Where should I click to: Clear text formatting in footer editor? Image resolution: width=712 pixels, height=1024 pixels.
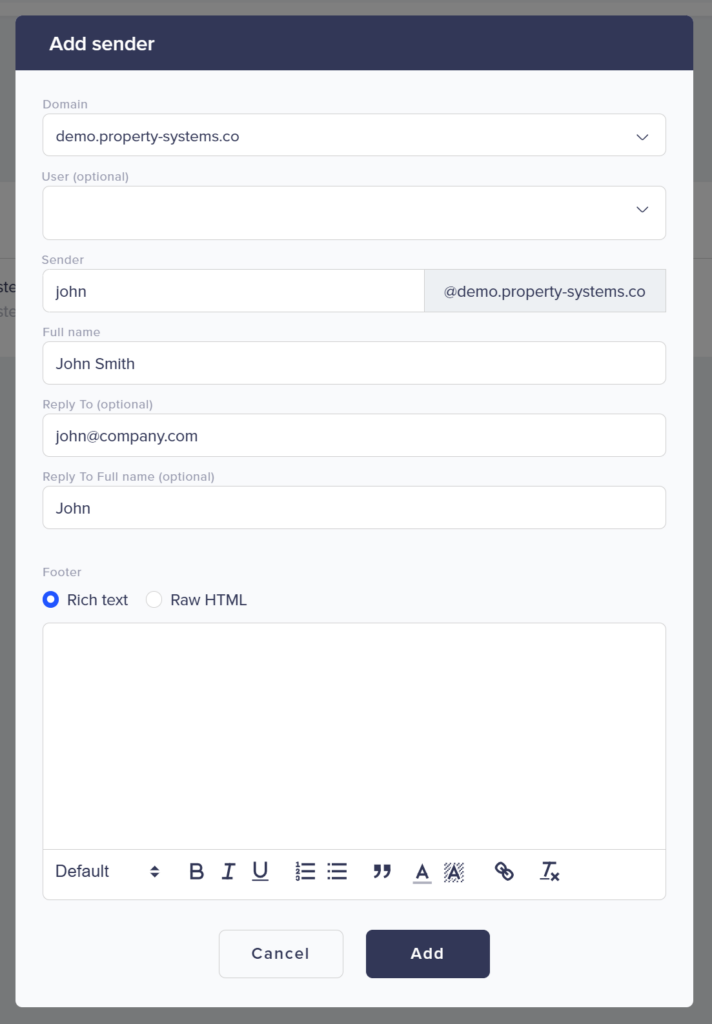click(x=550, y=871)
